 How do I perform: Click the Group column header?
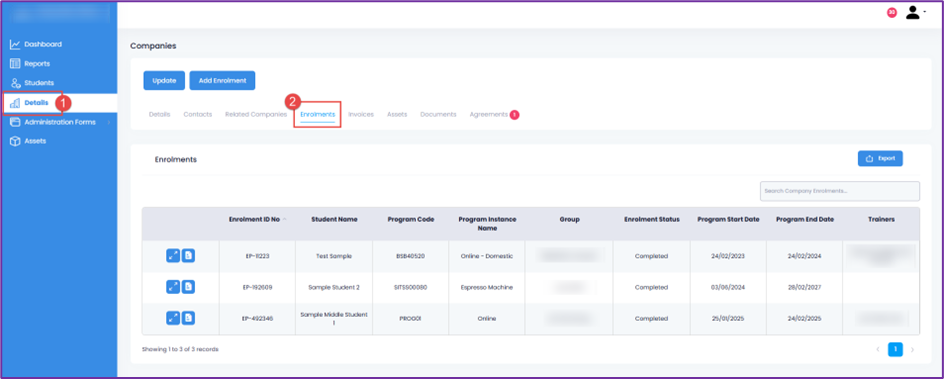coord(569,220)
